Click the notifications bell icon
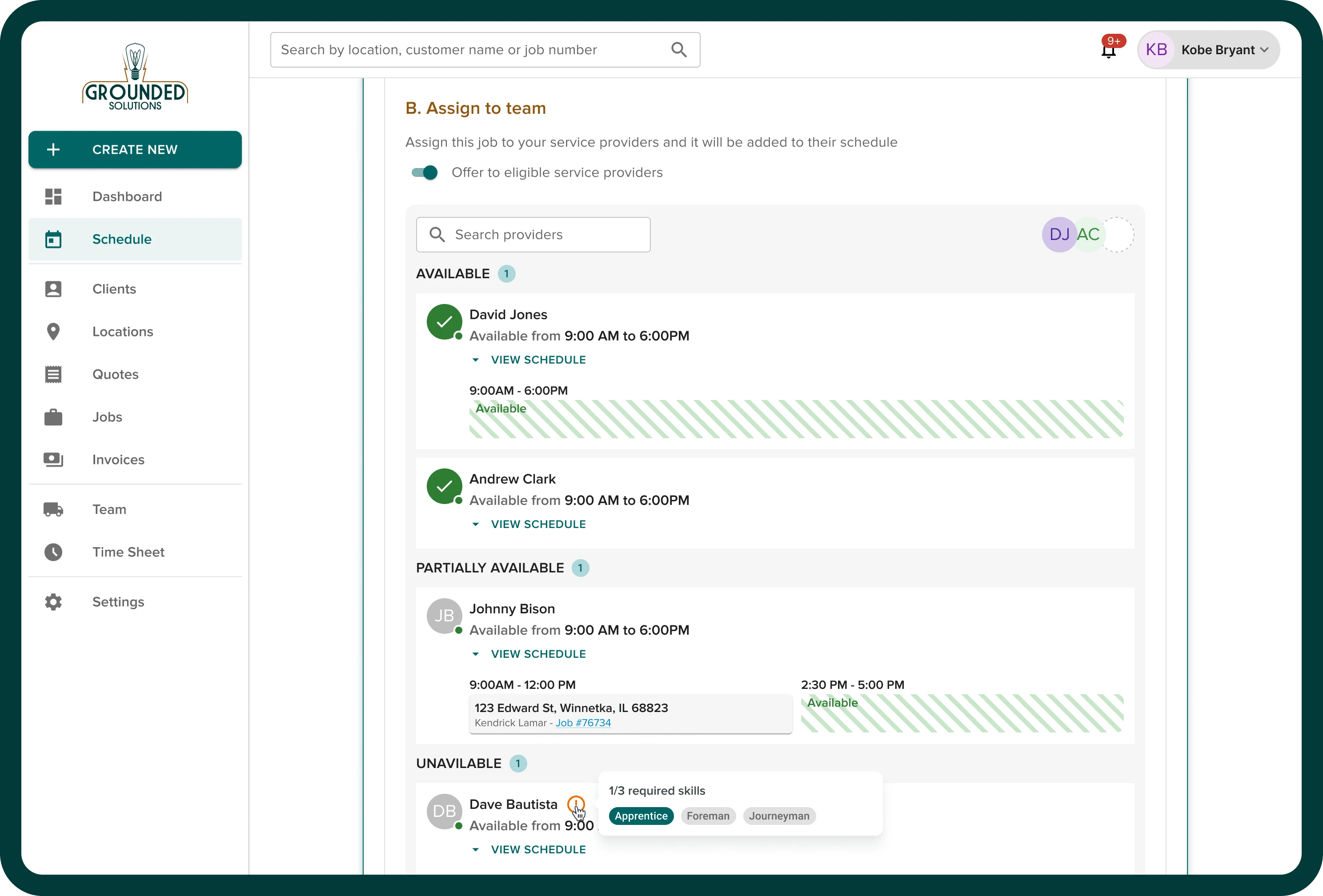 point(1109,50)
